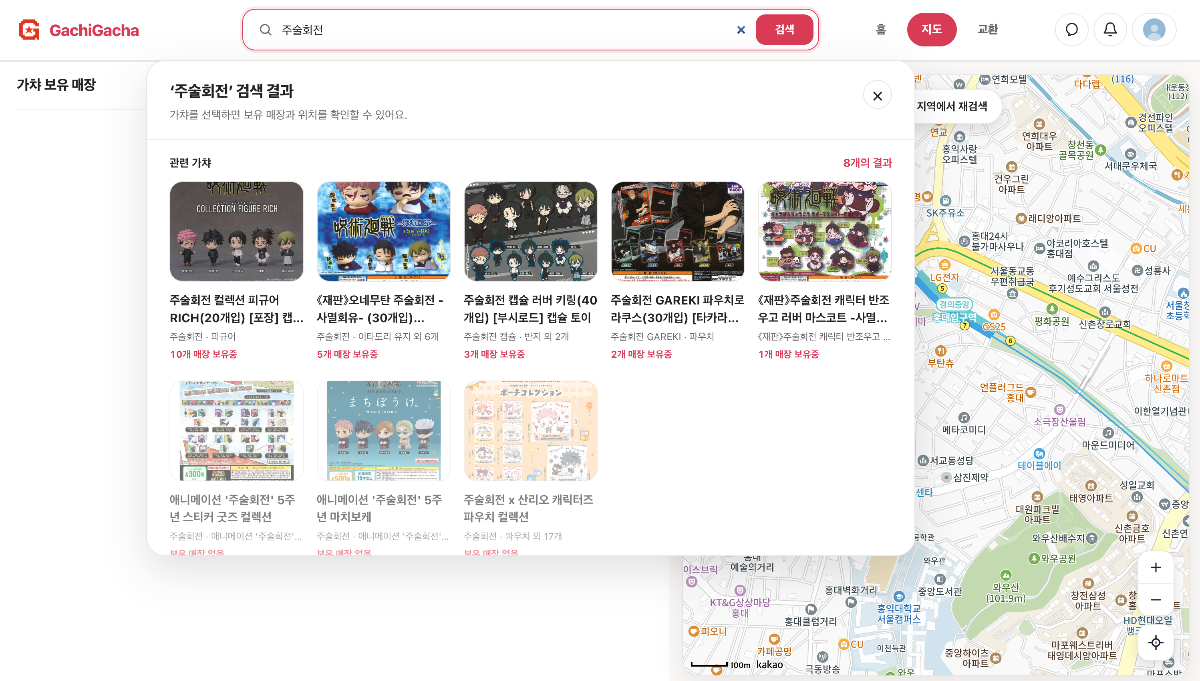Click title 주술회전 컬렉션 피규어 RICH(20개입)
The image size is (1200, 681).
236,309
